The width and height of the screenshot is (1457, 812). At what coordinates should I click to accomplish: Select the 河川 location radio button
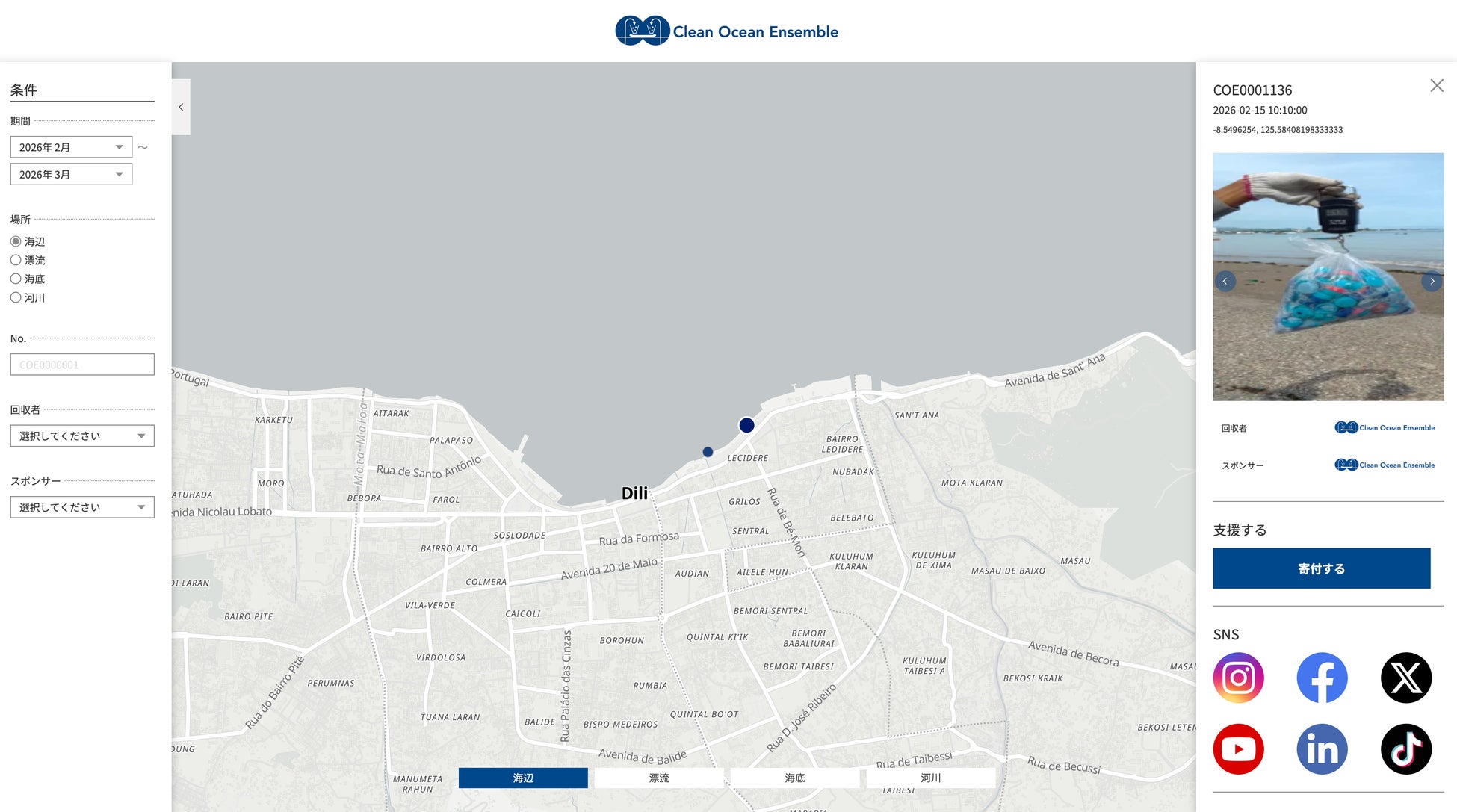point(16,297)
